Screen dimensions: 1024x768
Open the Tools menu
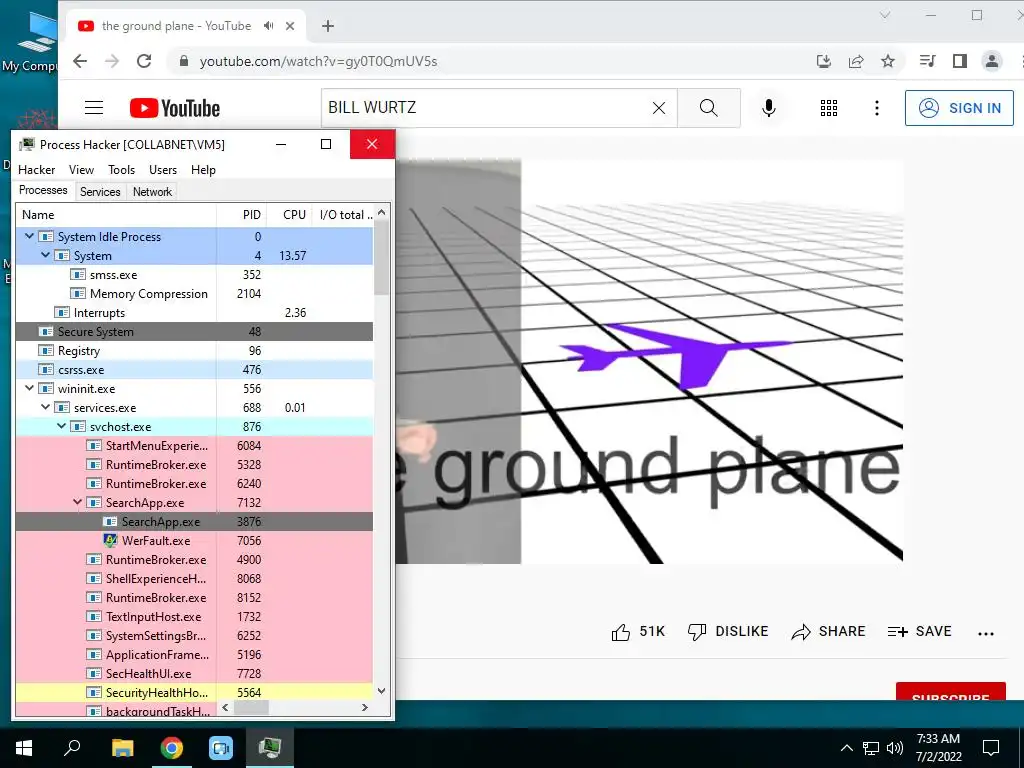pos(121,170)
